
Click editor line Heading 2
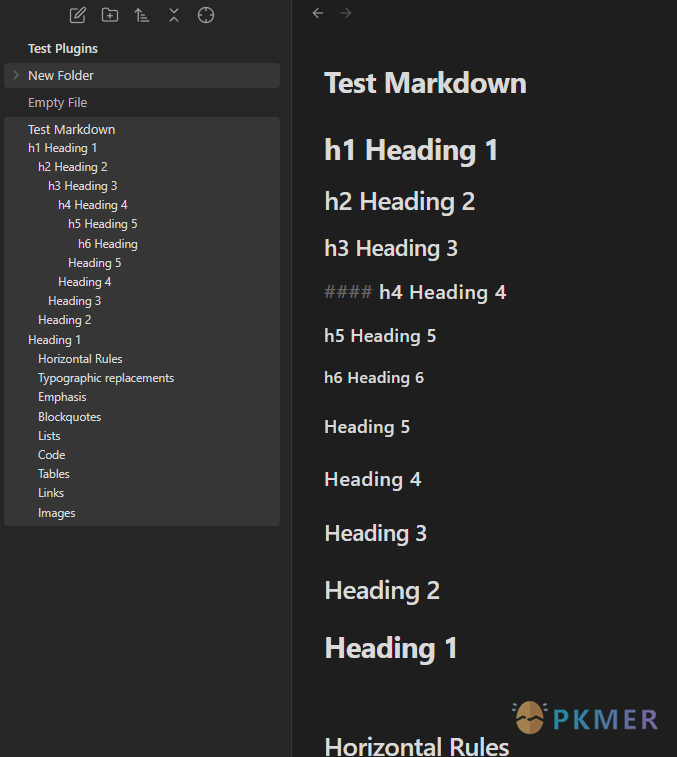tap(382, 590)
